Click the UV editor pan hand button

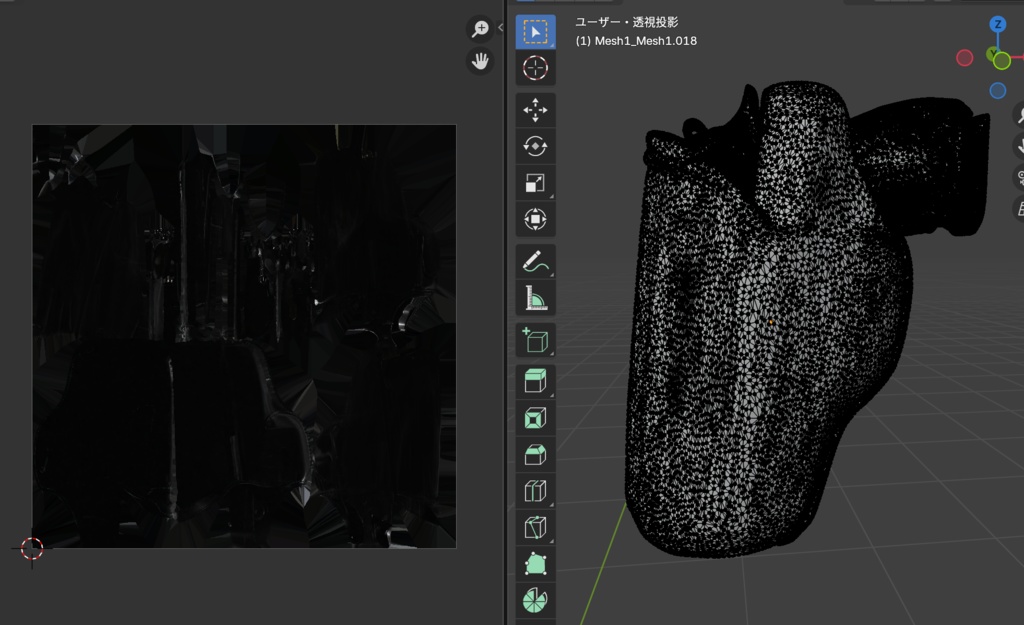(480, 61)
